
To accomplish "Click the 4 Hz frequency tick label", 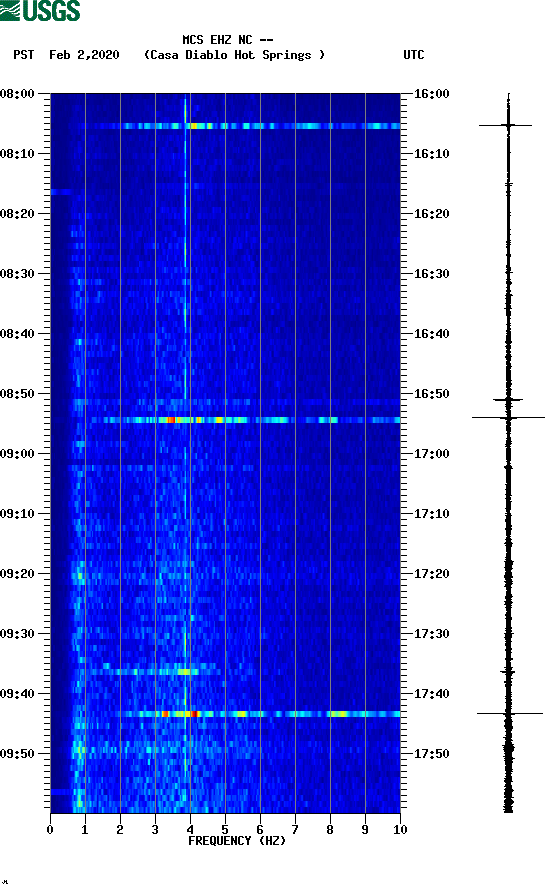I will coord(190,830).
